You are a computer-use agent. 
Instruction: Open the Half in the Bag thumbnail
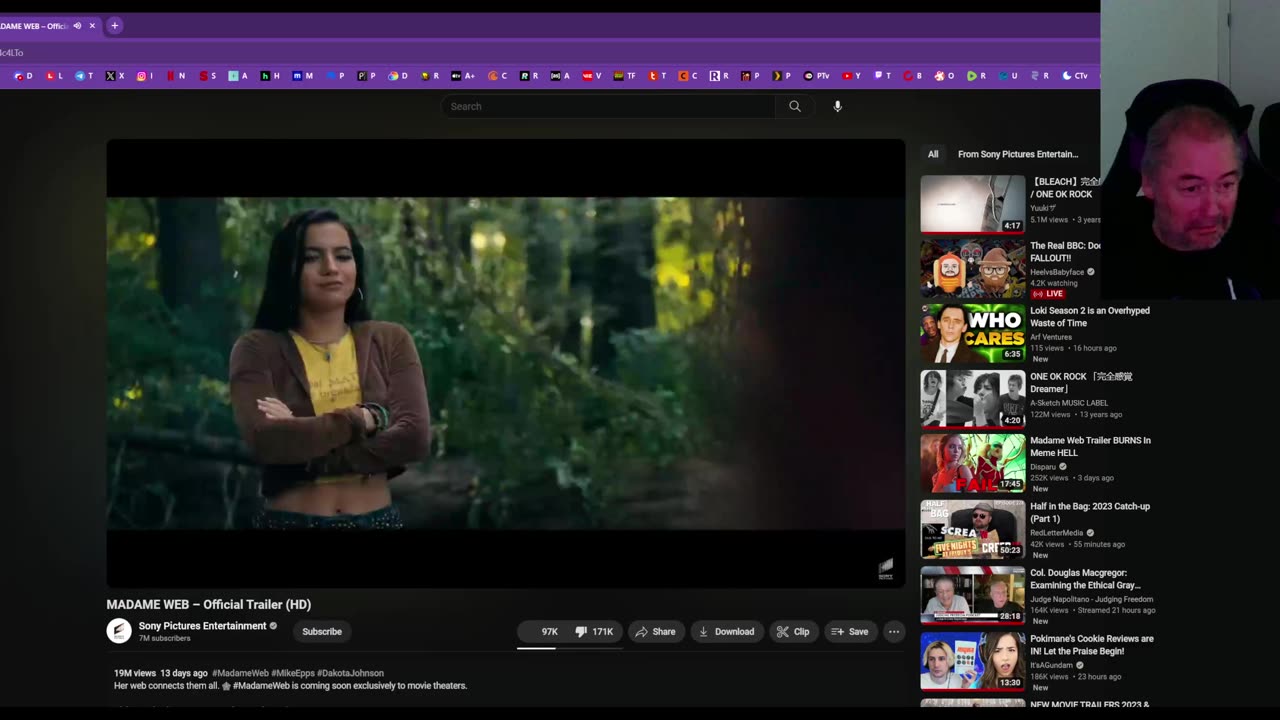[973, 529]
